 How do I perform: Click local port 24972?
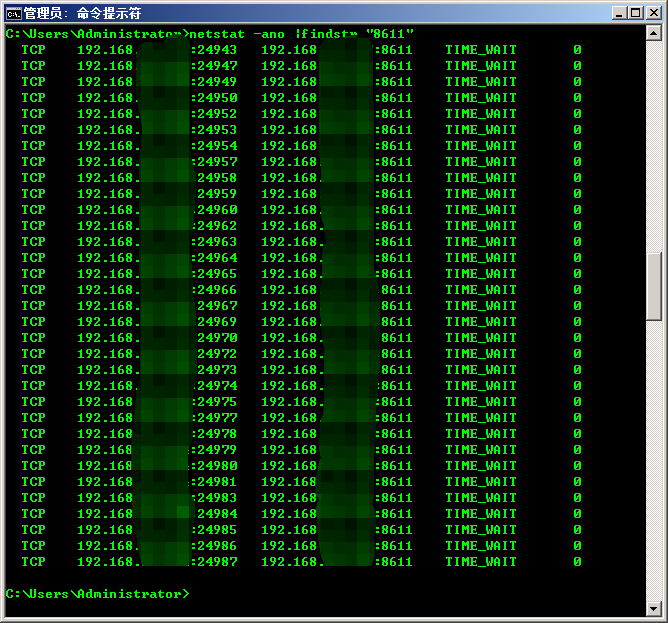tap(217, 354)
